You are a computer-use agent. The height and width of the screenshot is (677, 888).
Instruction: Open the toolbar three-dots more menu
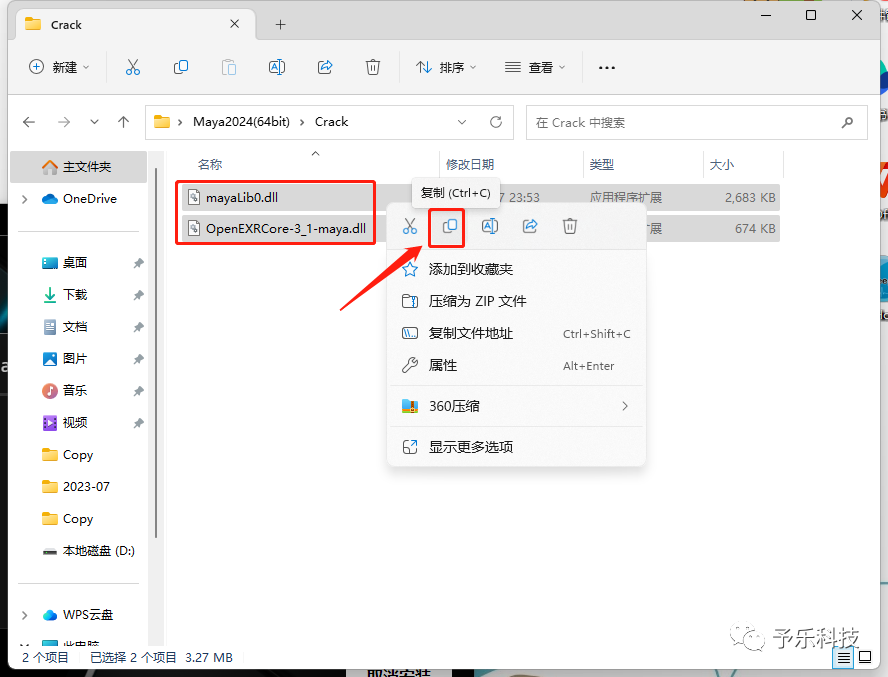coord(607,67)
